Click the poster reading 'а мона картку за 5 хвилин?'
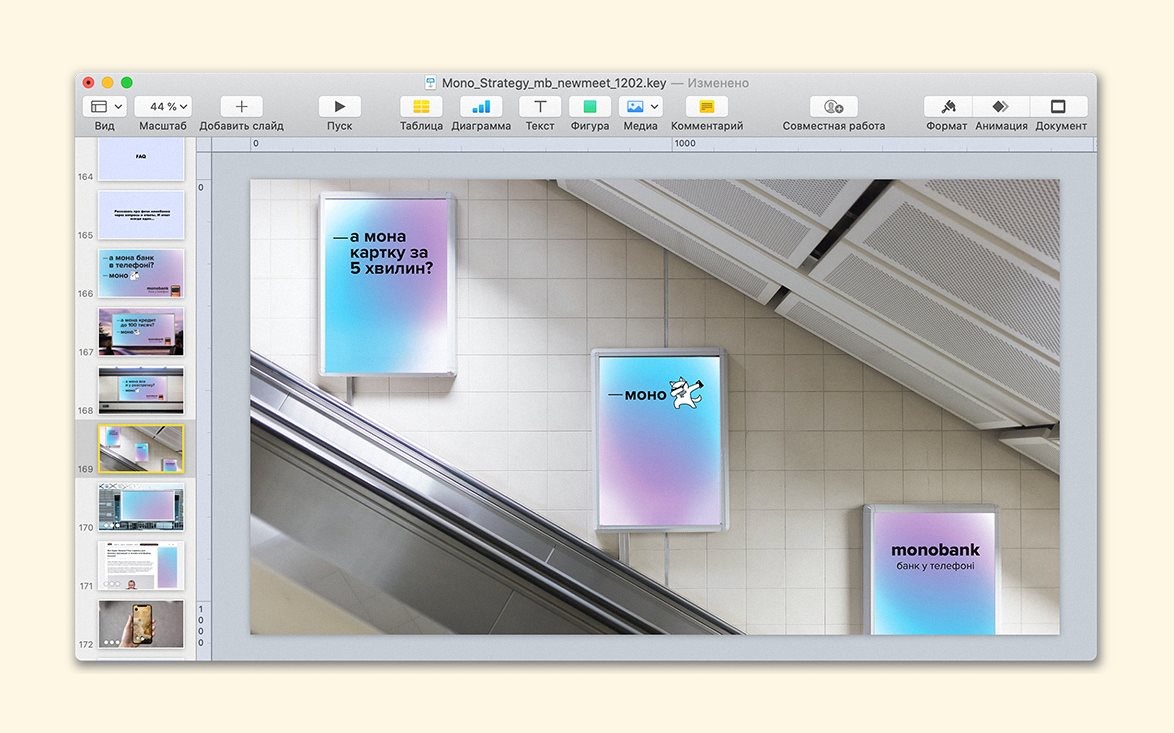 [388, 285]
